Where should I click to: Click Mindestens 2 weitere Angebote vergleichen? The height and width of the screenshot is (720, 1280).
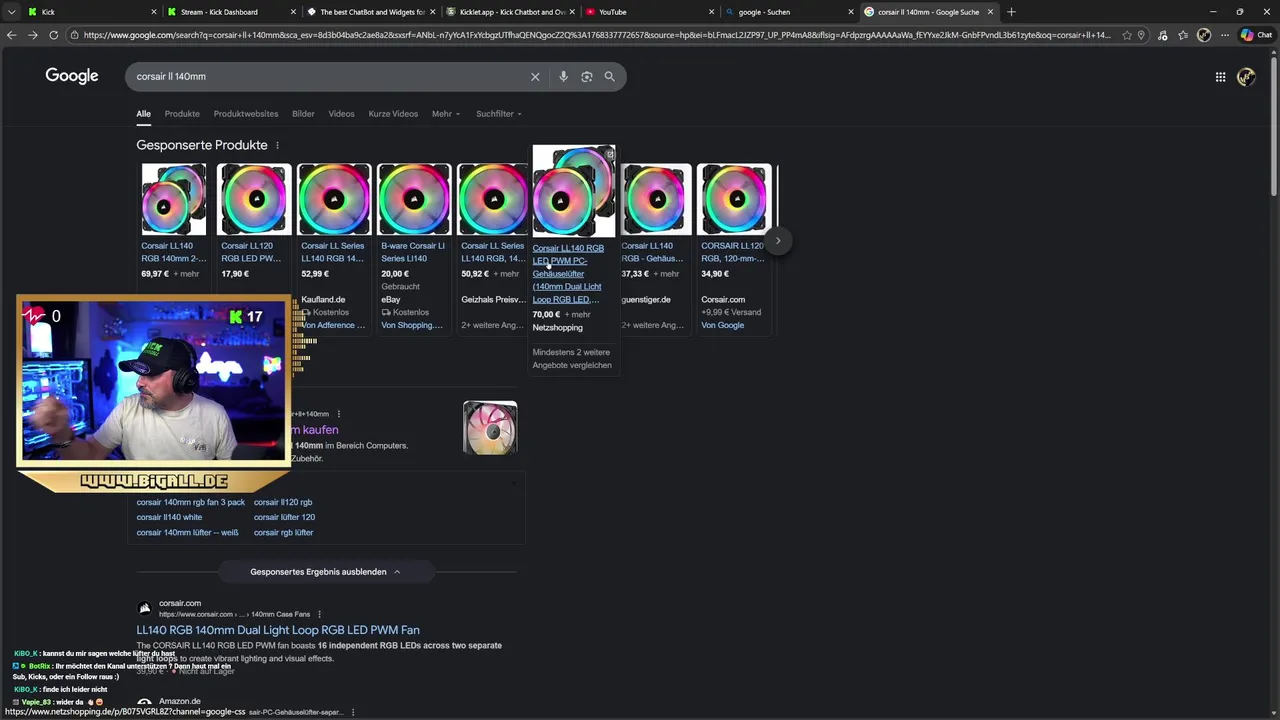(x=572, y=359)
